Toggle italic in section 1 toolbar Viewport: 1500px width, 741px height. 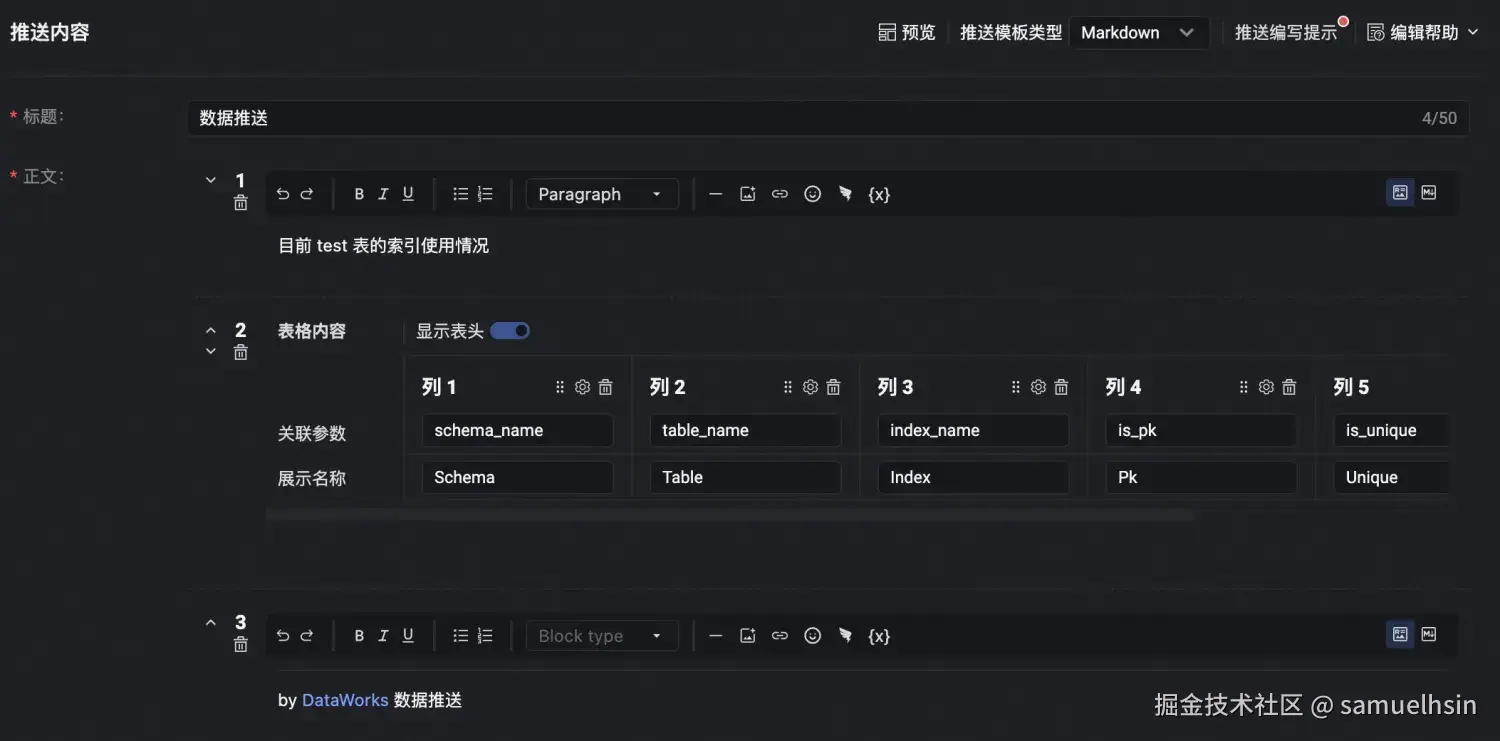click(383, 194)
